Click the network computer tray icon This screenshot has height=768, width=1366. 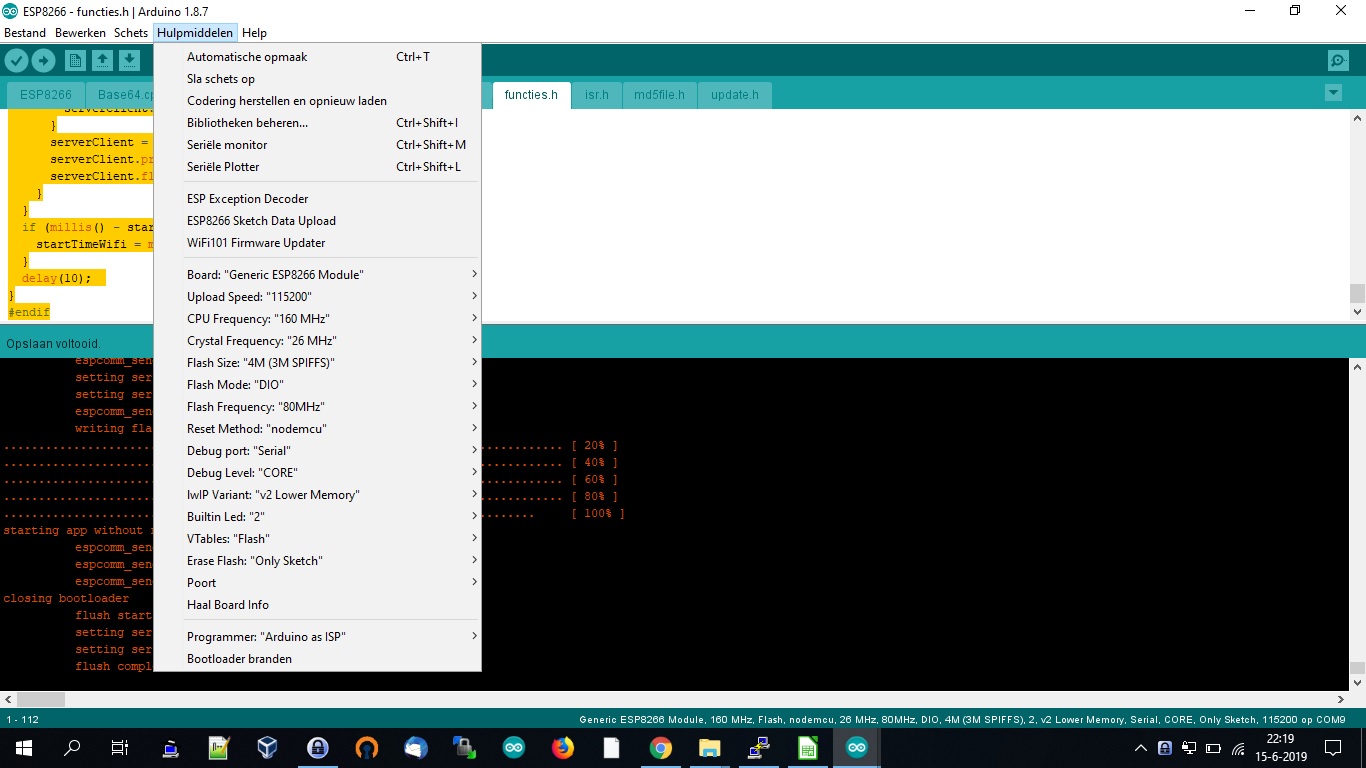pyautogui.click(x=1189, y=748)
